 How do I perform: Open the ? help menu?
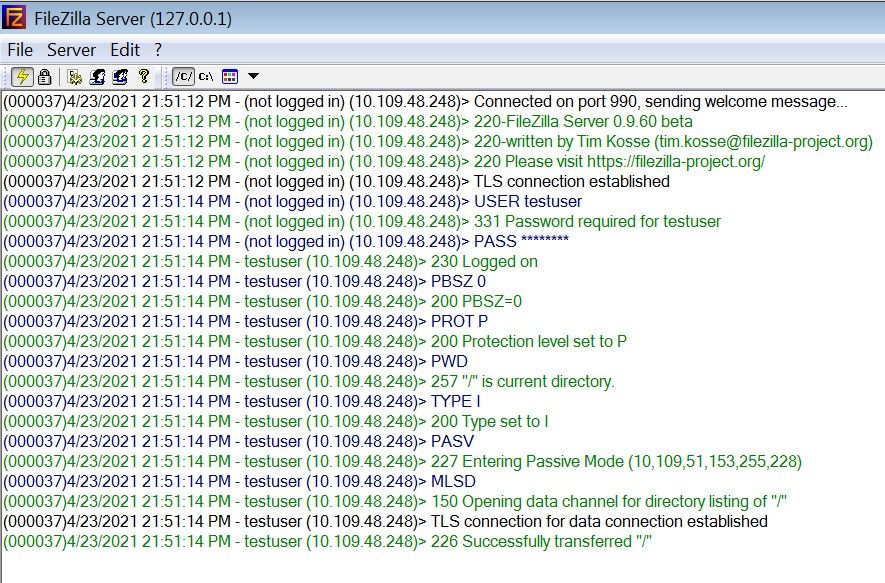click(x=158, y=50)
